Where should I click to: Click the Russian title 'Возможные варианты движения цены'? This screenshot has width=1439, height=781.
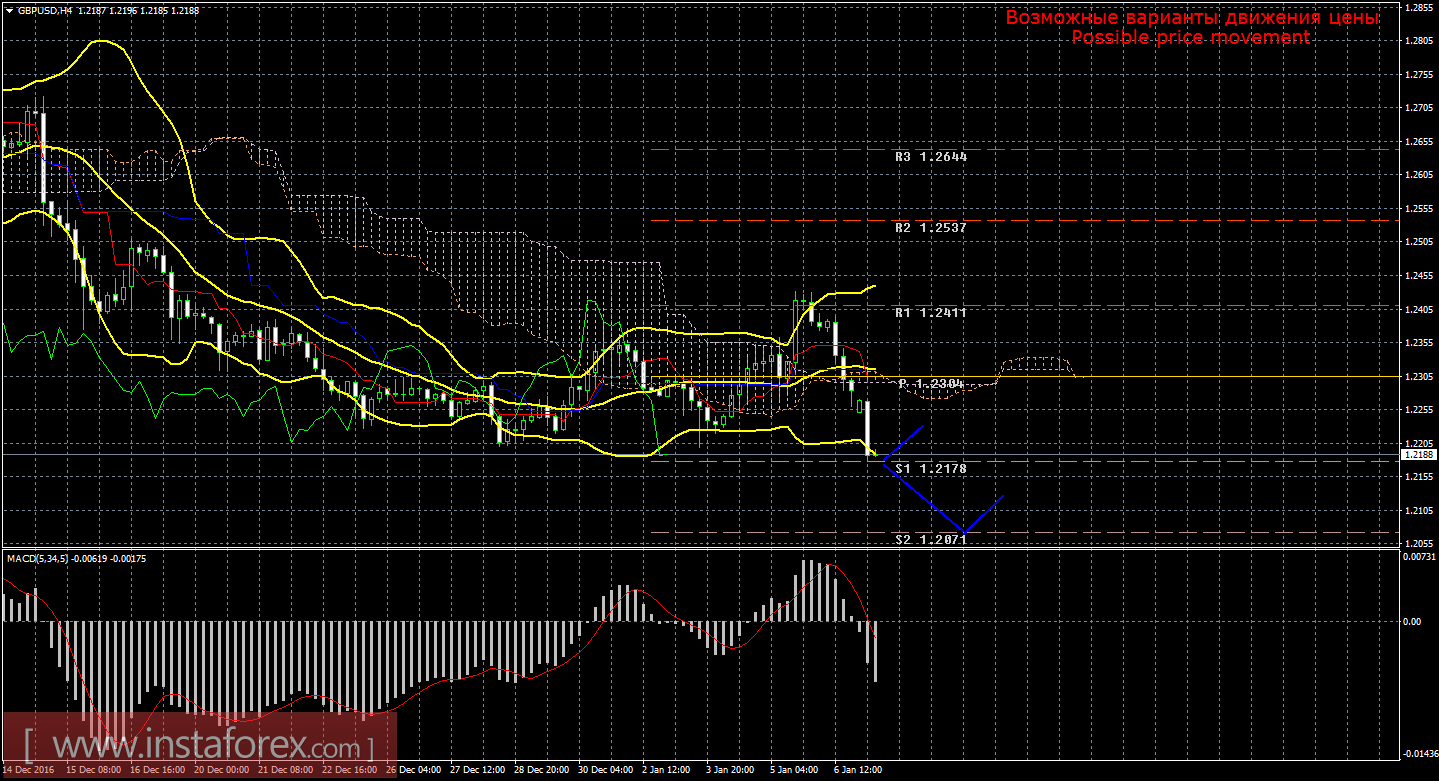point(1192,18)
